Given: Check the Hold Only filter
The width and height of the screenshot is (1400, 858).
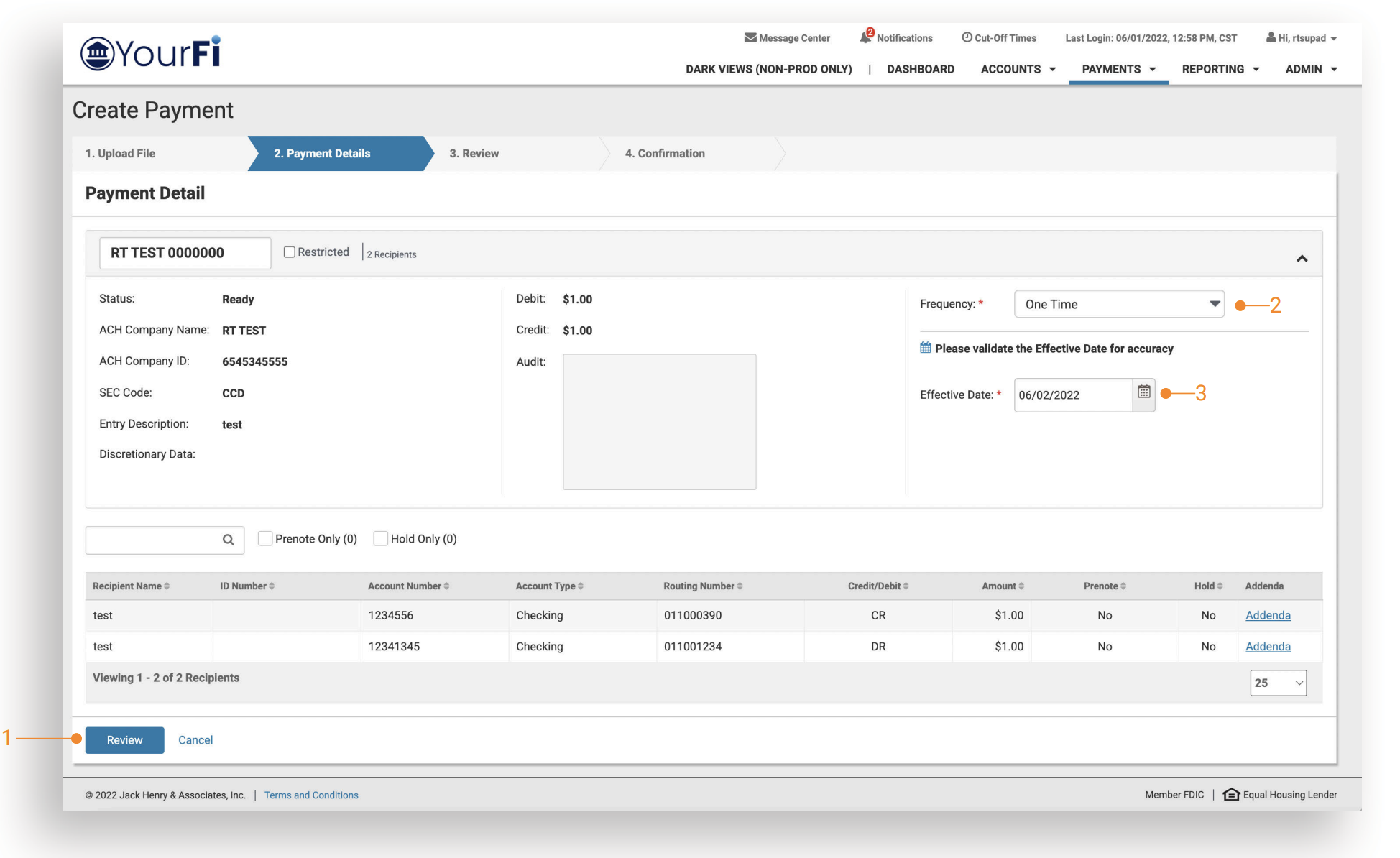Looking at the screenshot, I should pyautogui.click(x=381, y=539).
